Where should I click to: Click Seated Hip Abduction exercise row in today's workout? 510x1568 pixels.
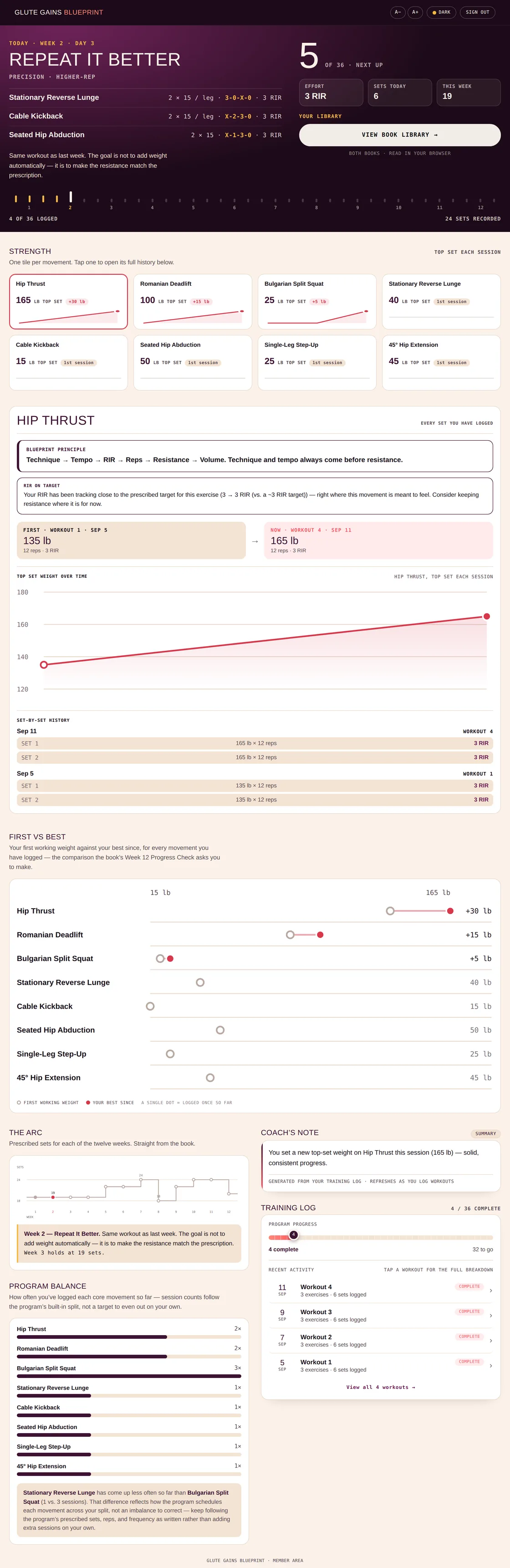[x=145, y=135]
